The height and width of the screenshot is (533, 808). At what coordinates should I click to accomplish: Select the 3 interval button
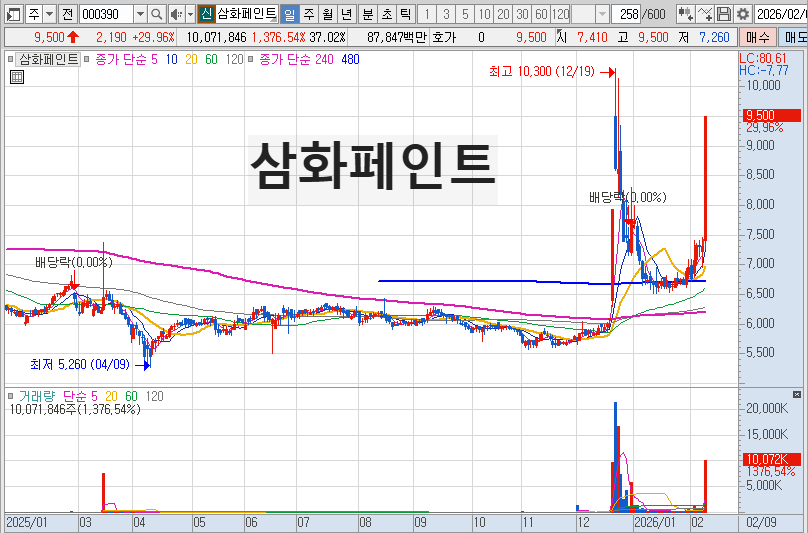click(x=446, y=14)
